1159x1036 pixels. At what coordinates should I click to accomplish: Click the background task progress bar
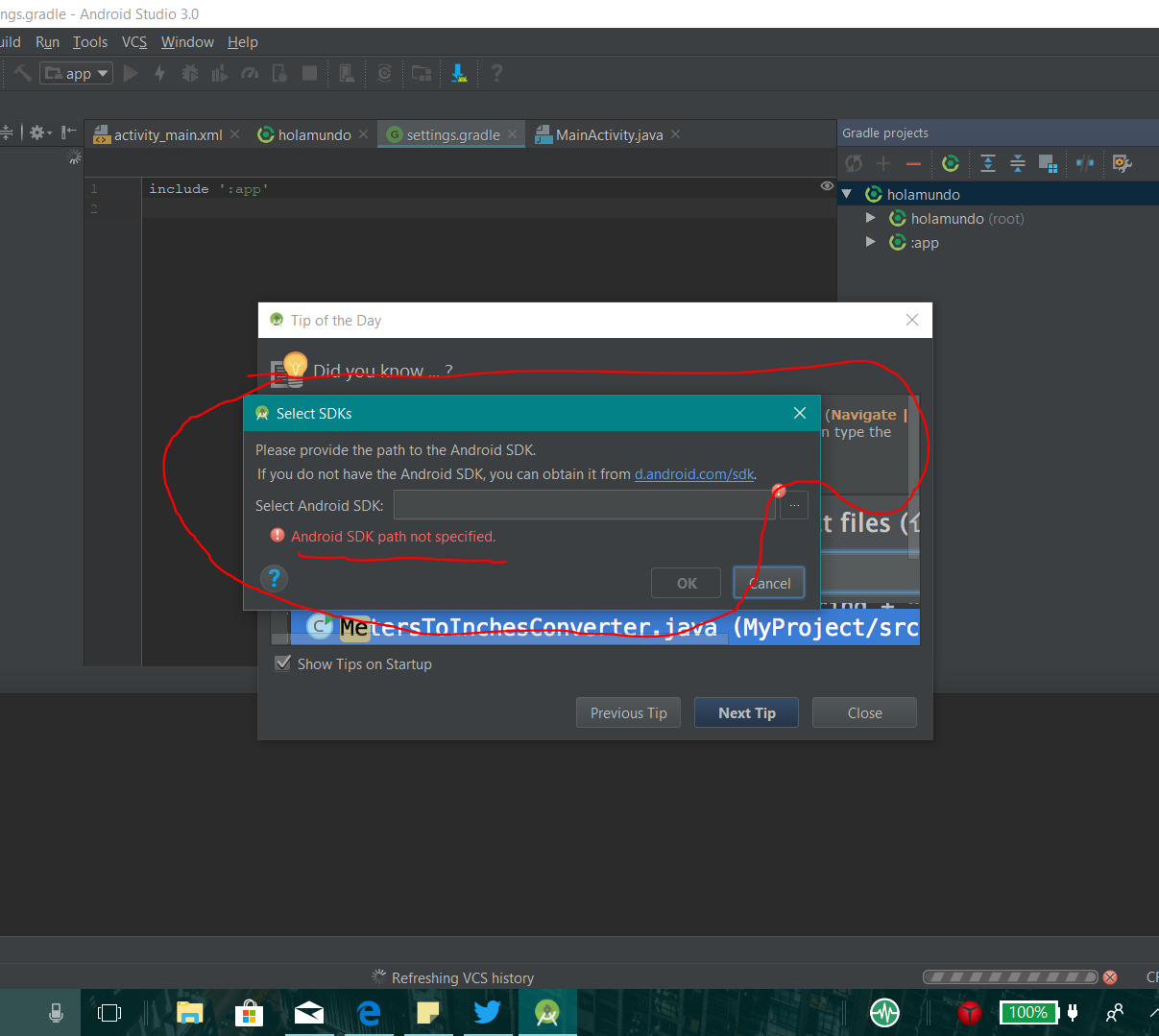point(1010,976)
